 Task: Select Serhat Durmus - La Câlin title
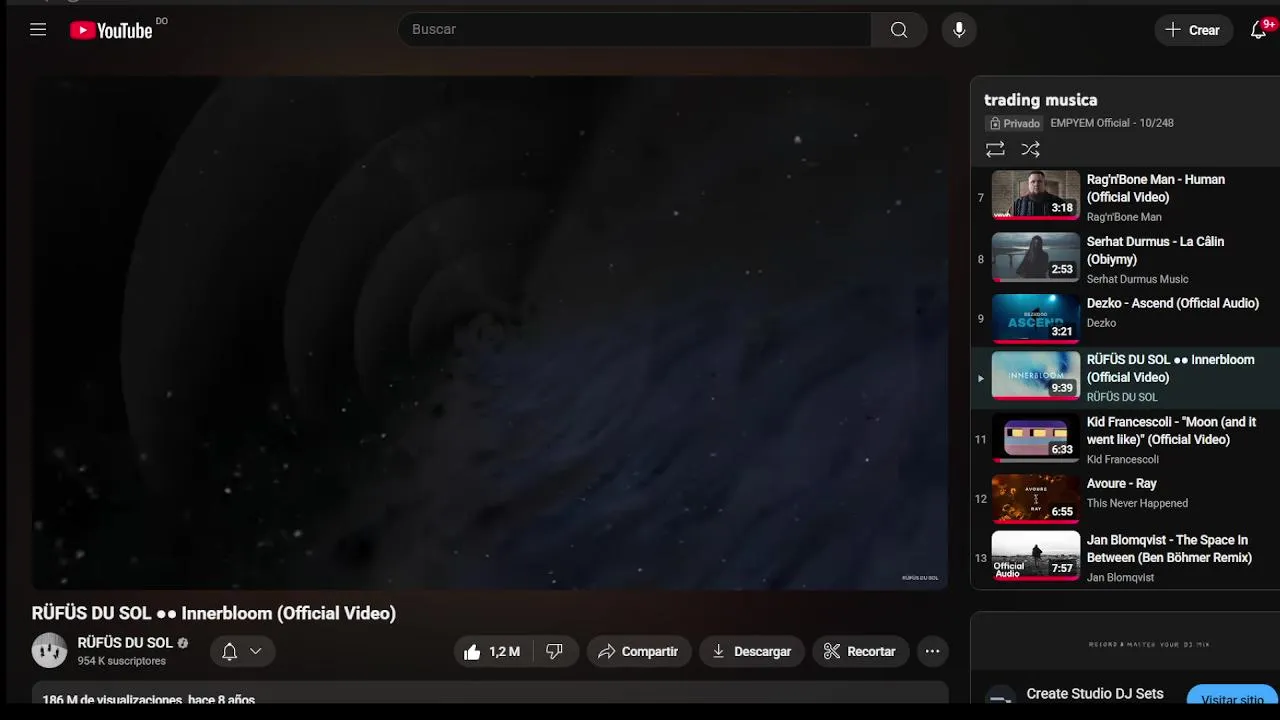[1155, 250]
